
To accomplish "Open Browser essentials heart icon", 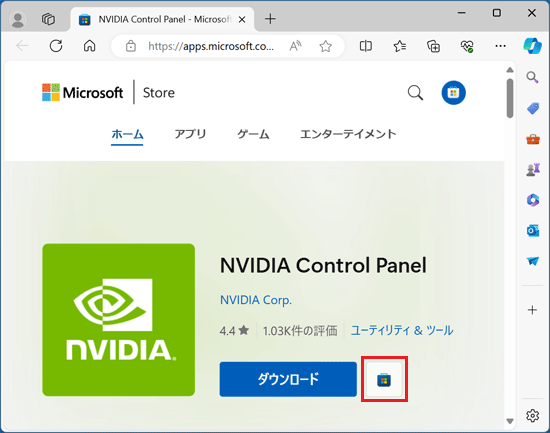I will click(467, 46).
